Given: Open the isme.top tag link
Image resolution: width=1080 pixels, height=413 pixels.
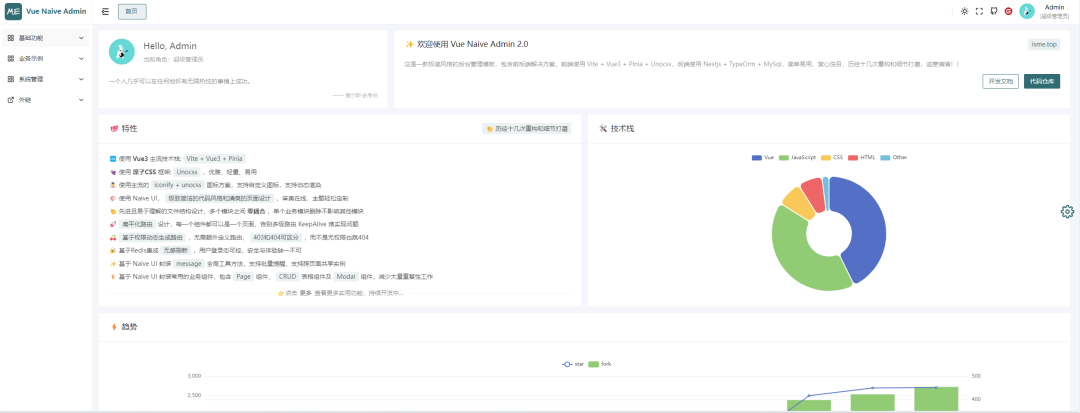Looking at the screenshot, I should click(x=1044, y=44).
